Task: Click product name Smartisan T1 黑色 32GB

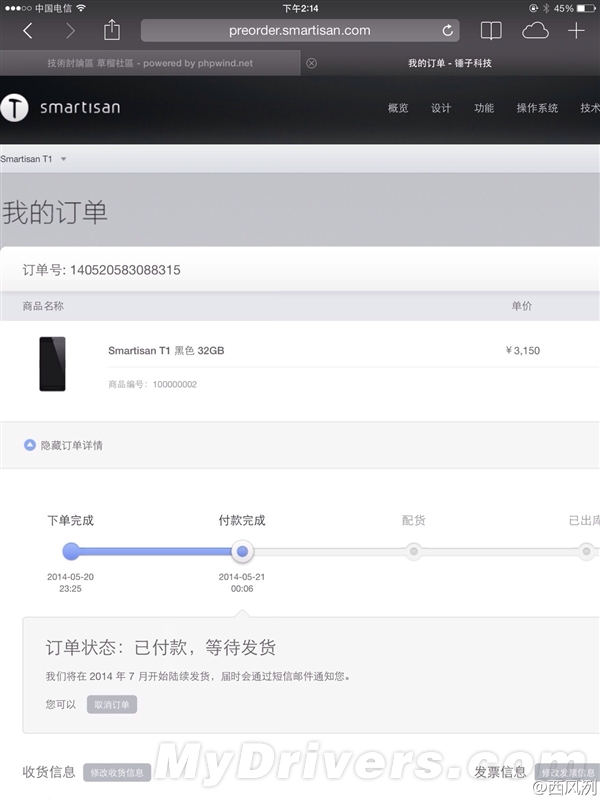Action: [166, 351]
